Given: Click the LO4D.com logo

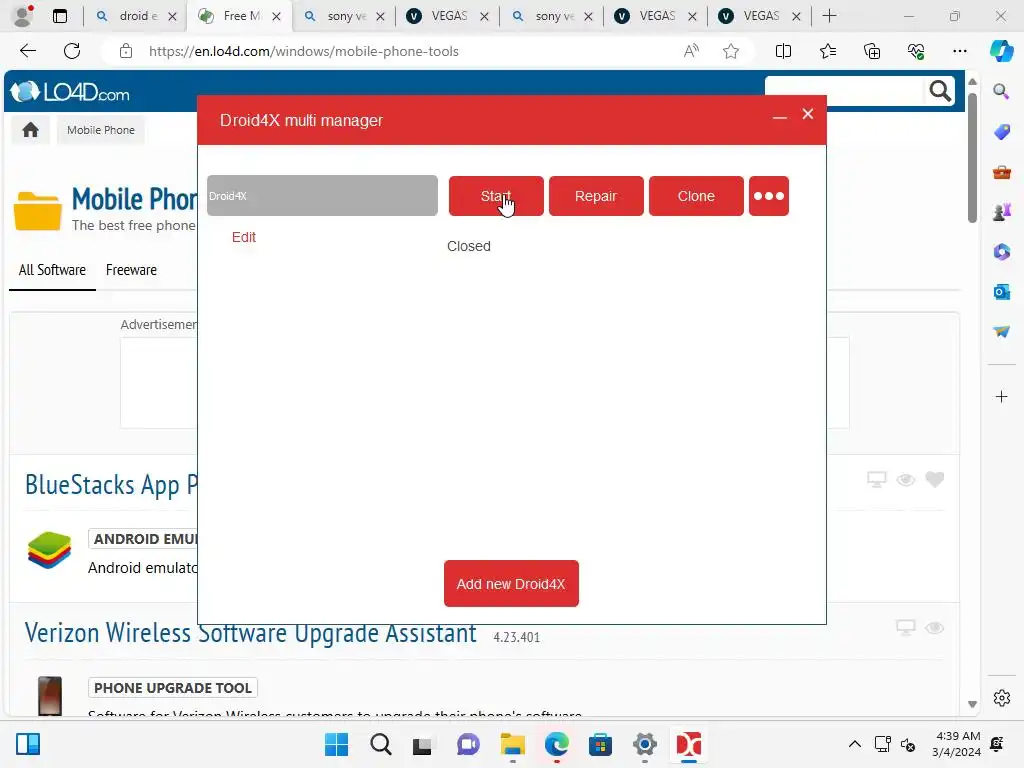Looking at the screenshot, I should click(x=71, y=92).
